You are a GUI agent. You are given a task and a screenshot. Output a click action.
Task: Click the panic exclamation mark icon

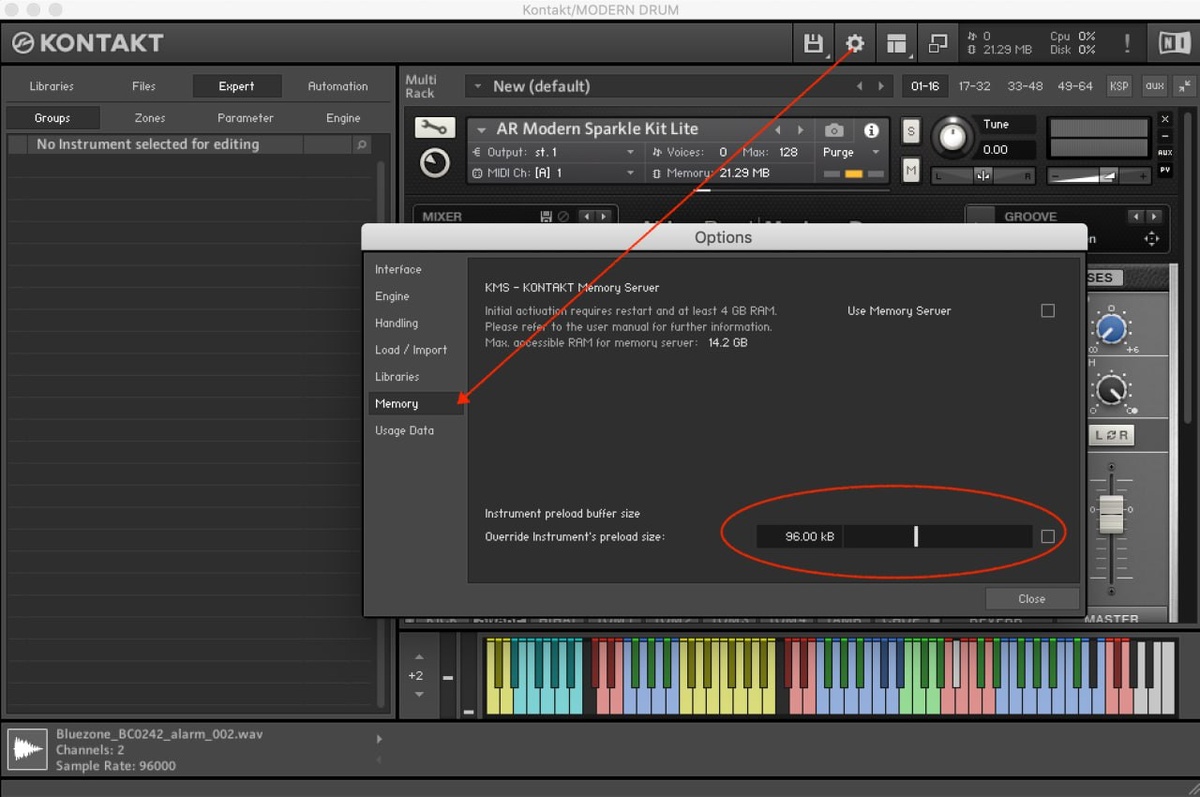coord(1128,44)
